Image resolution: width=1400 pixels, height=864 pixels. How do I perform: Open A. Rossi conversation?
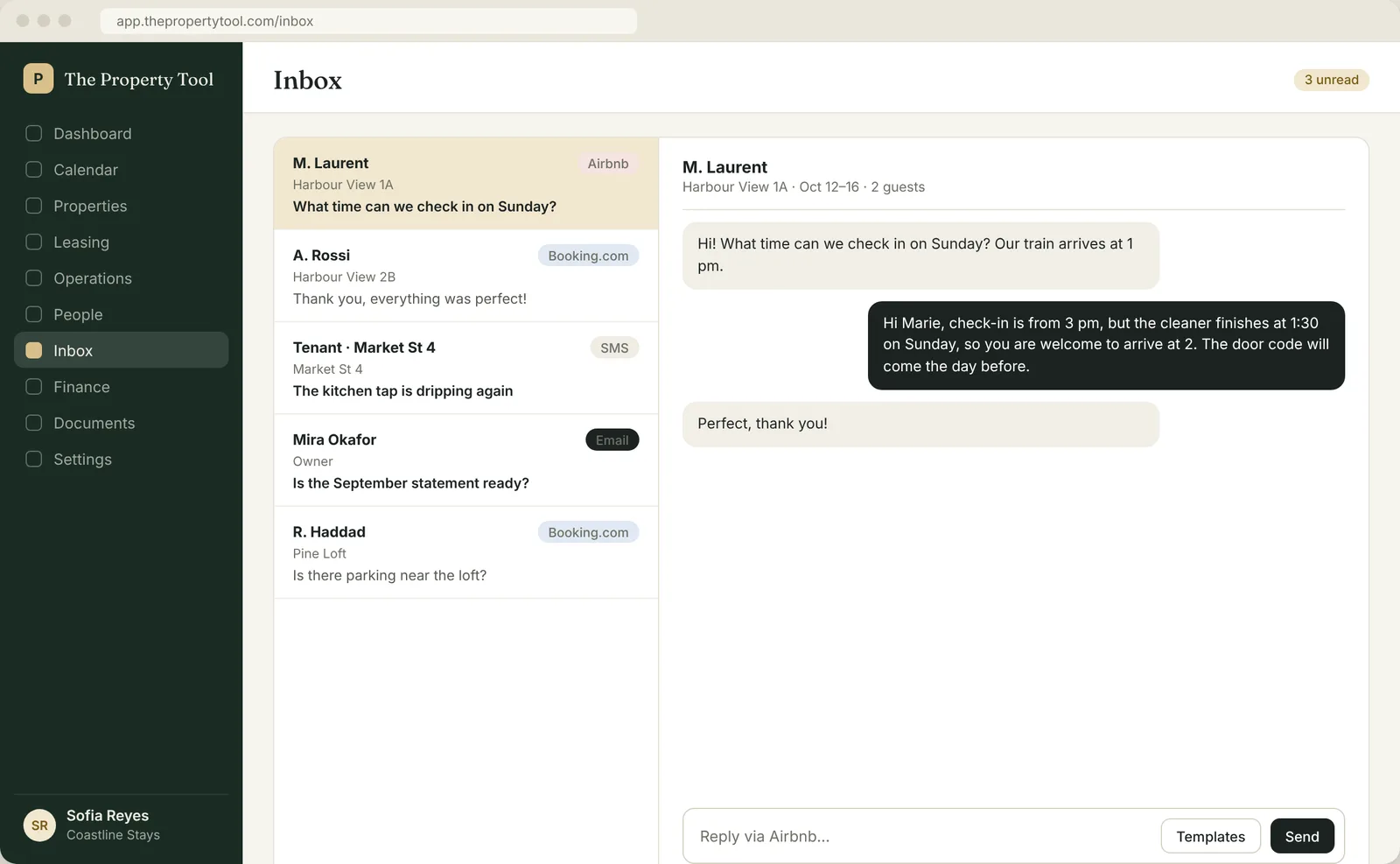pyautogui.click(x=465, y=276)
